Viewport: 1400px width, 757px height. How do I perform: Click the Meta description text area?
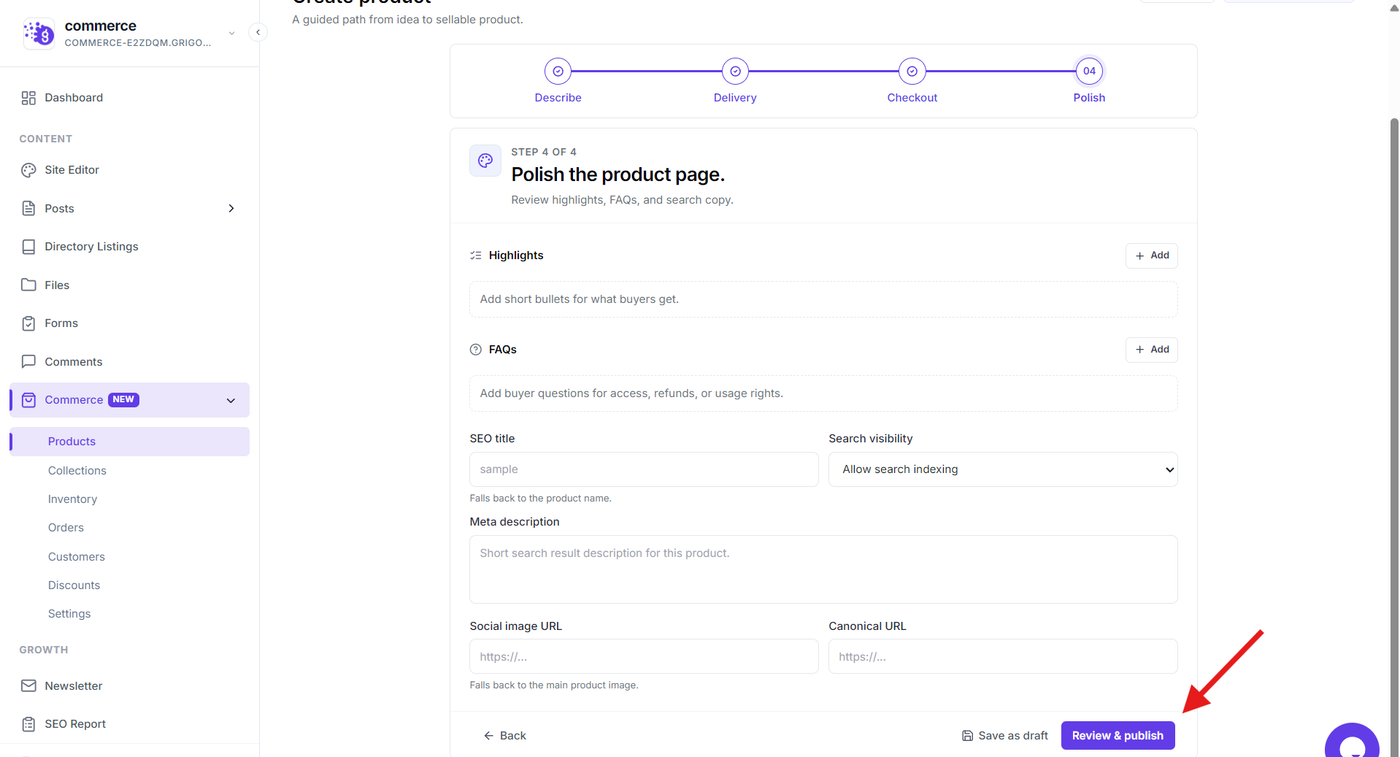[x=823, y=569]
